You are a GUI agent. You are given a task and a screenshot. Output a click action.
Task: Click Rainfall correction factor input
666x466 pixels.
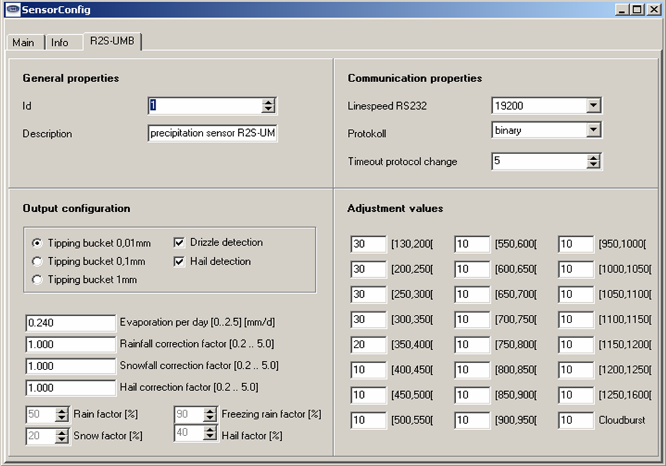(70, 344)
